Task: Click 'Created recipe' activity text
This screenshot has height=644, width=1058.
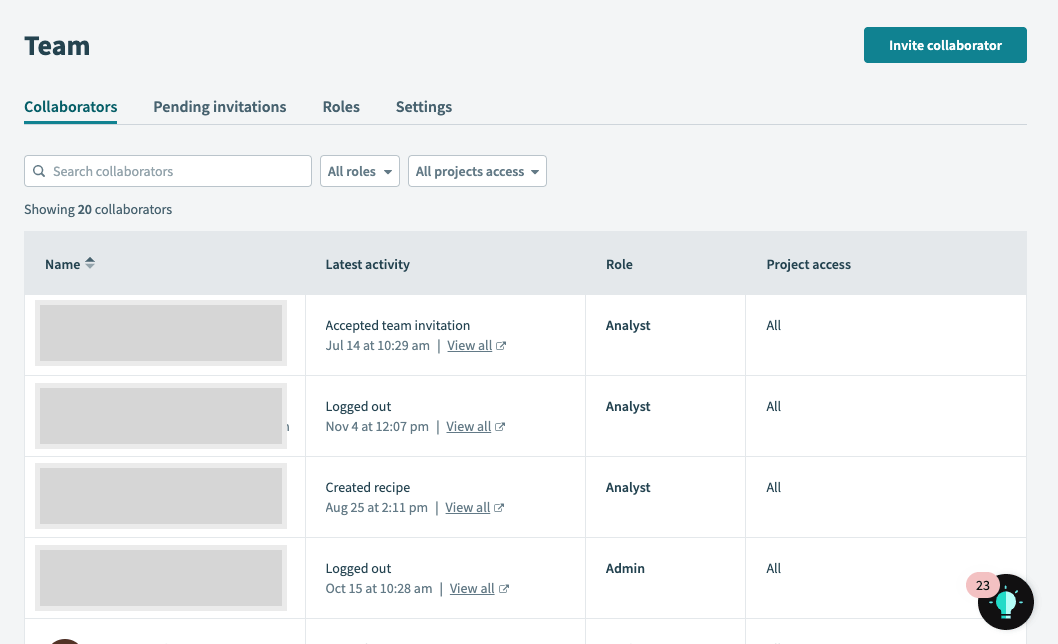Action: click(x=368, y=487)
